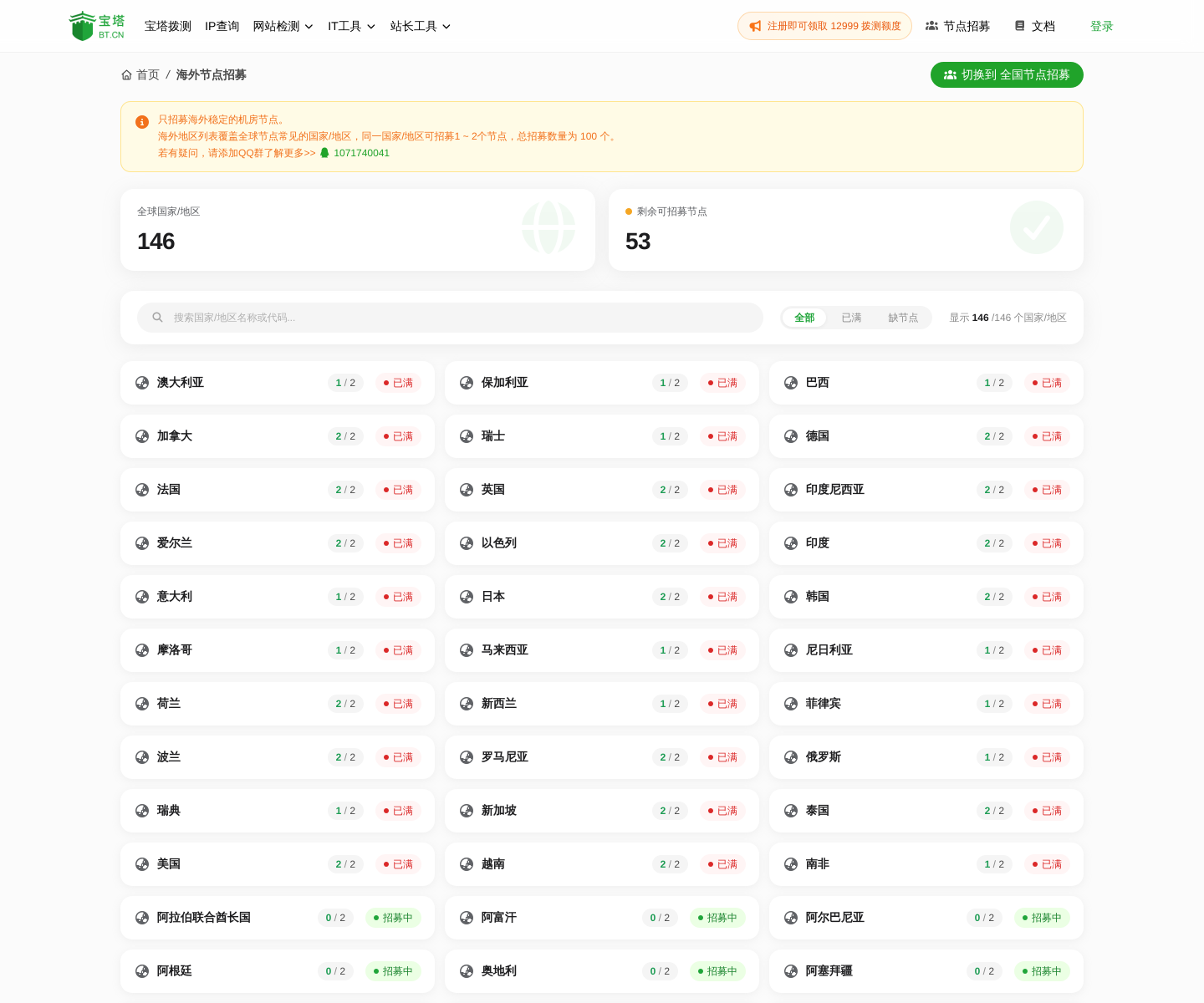Viewport: 1204px width, 1003px height.
Task: Click the globe icon next to 日本
Action: 467,597
